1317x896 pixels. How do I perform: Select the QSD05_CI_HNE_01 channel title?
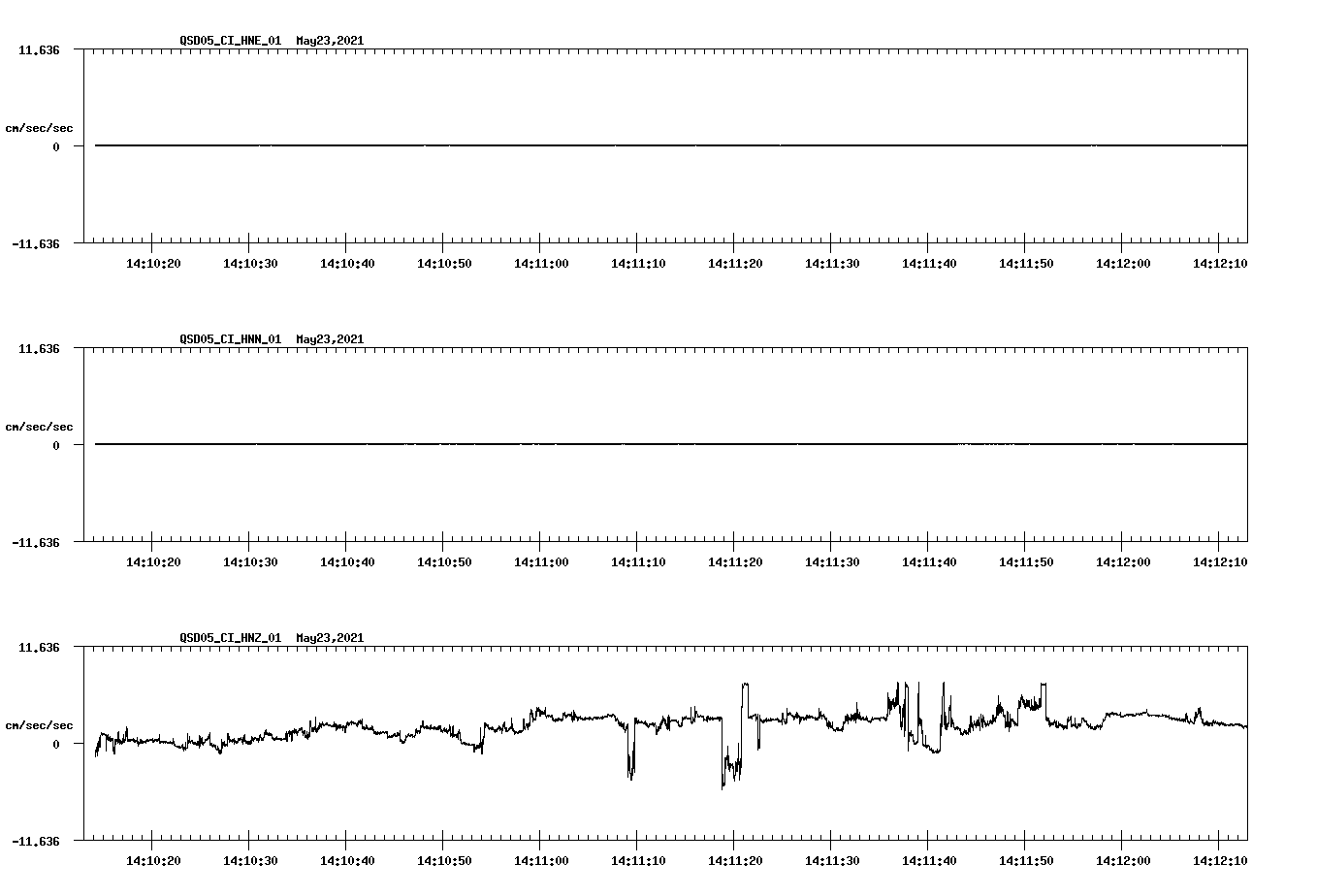click(x=231, y=42)
